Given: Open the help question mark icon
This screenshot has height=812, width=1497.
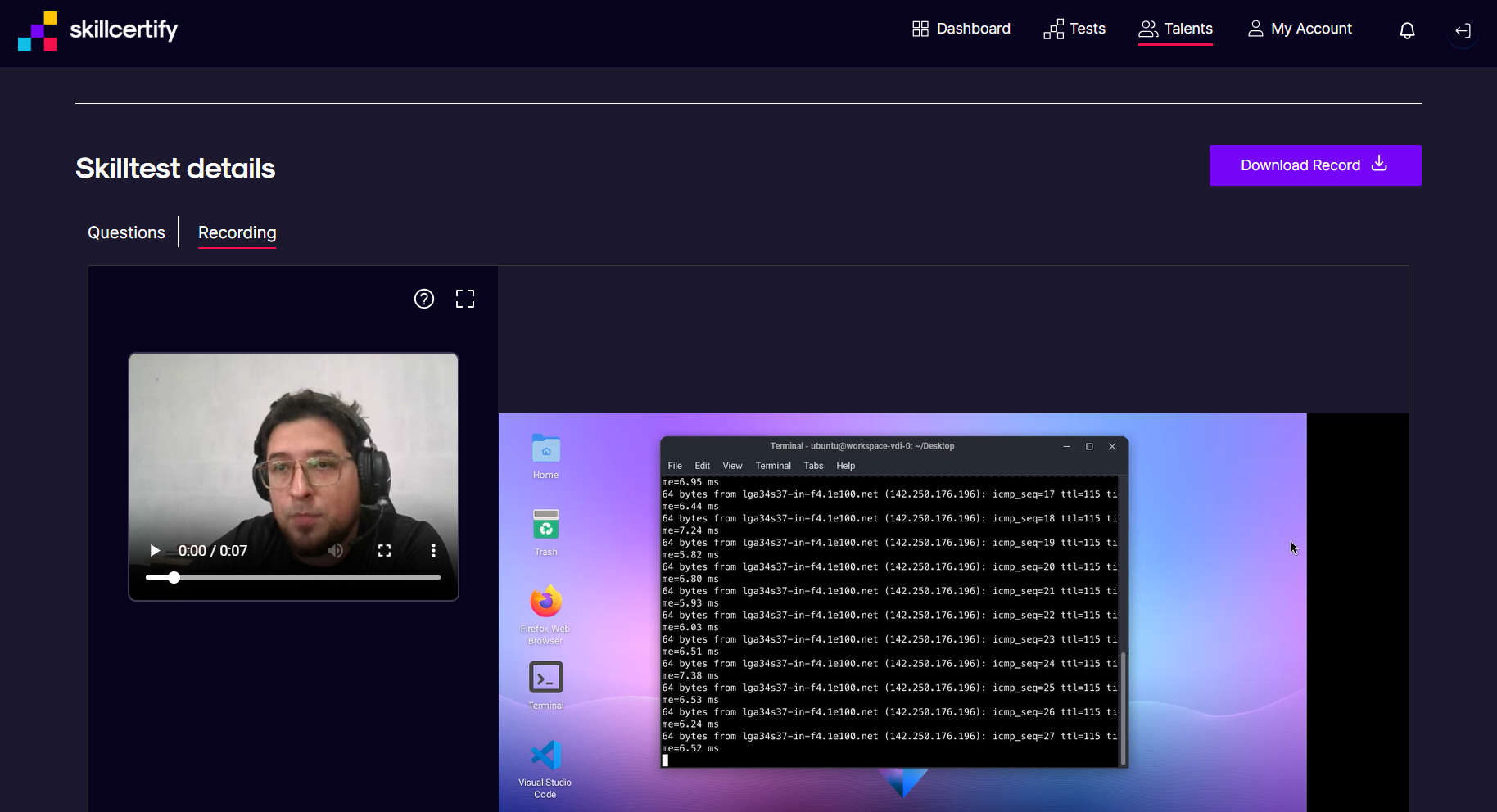Looking at the screenshot, I should point(424,299).
